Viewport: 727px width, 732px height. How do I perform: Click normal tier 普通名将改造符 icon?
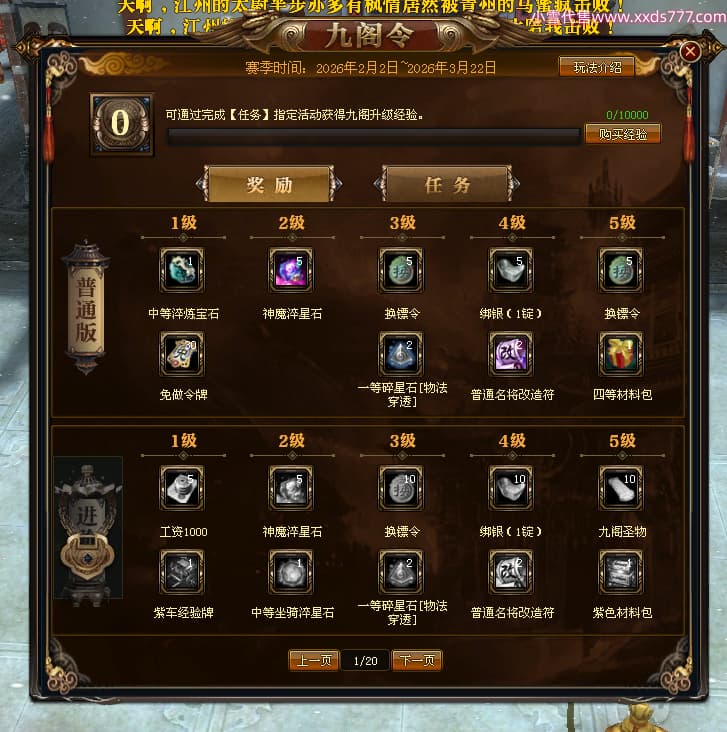tap(511, 354)
